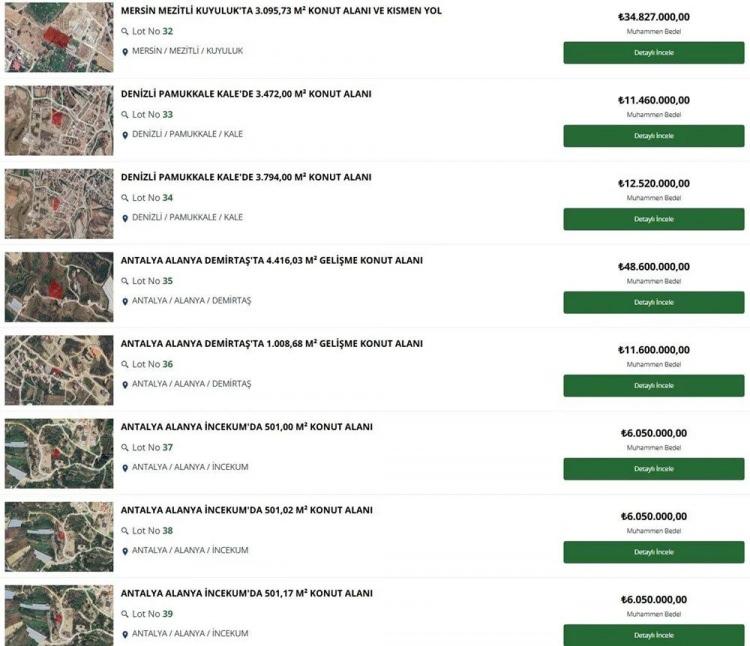Open the Denizli Pamukkale Kale 3.794,00 m² listing title
The height and width of the screenshot is (646, 750).
pos(246,177)
